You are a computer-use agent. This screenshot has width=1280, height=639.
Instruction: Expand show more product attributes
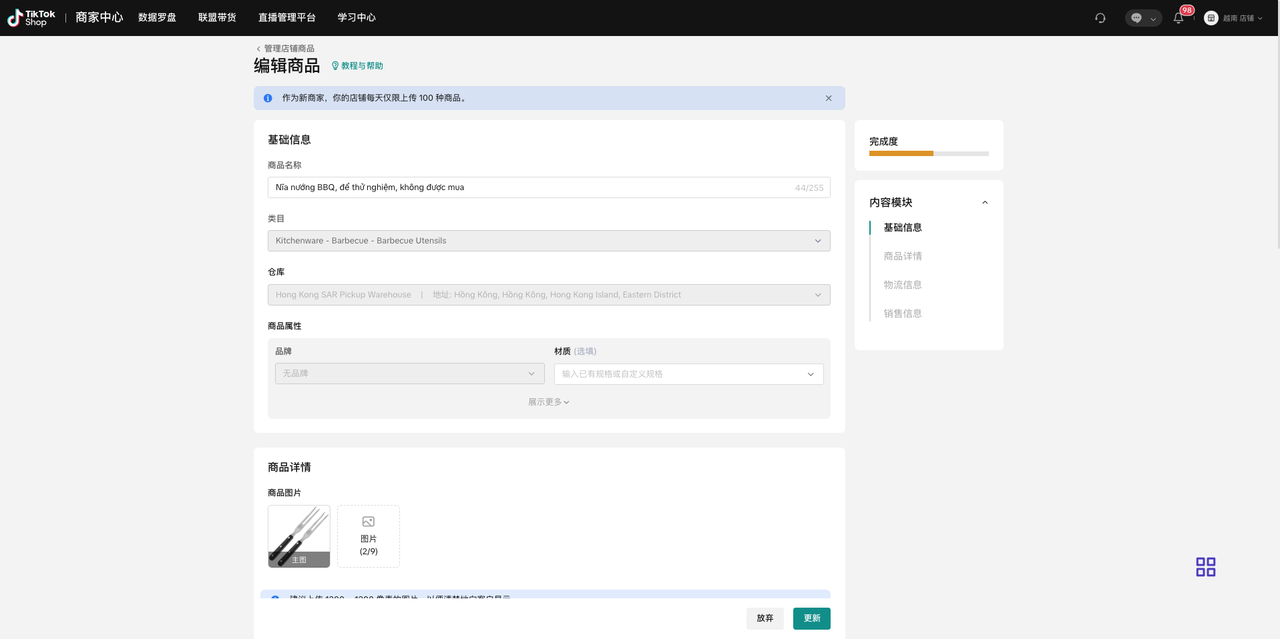click(x=548, y=402)
